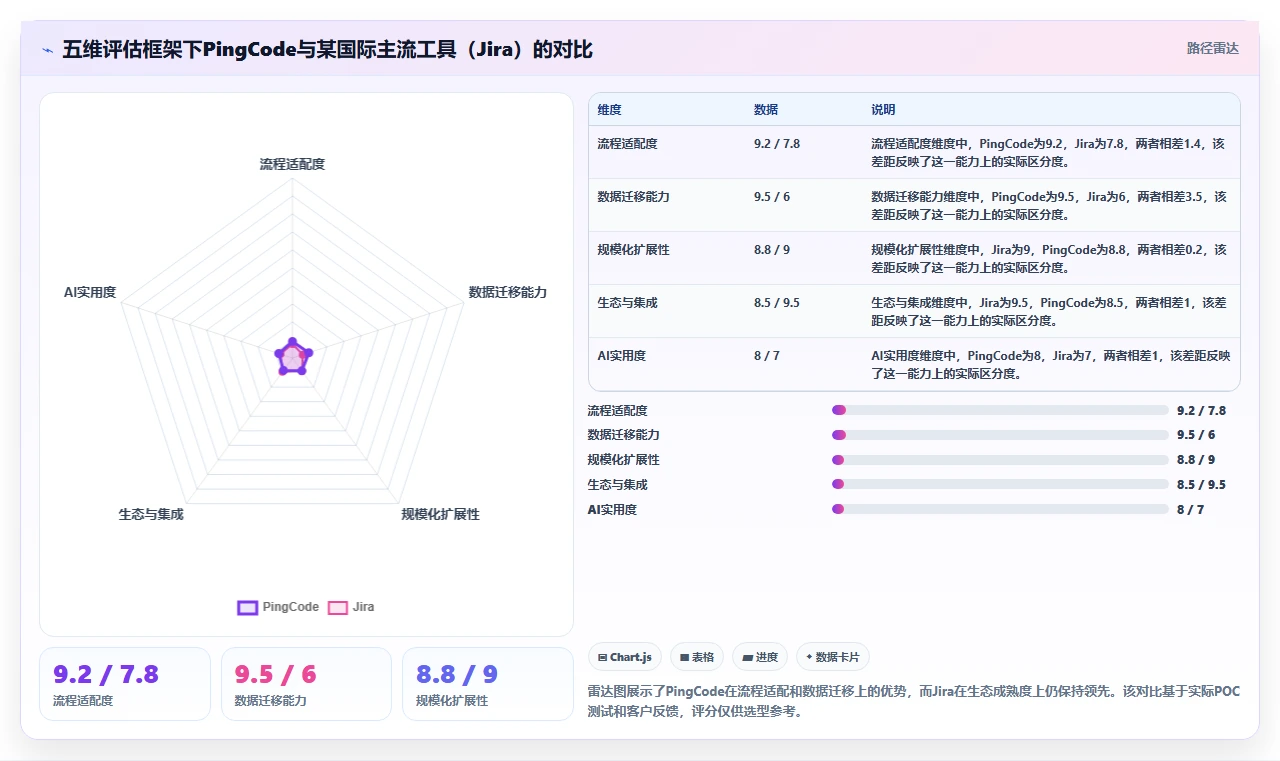Image resolution: width=1280 pixels, height=761 pixels.
Task: Toggle the Jira legend swatch
Action: [x=338, y=607]
